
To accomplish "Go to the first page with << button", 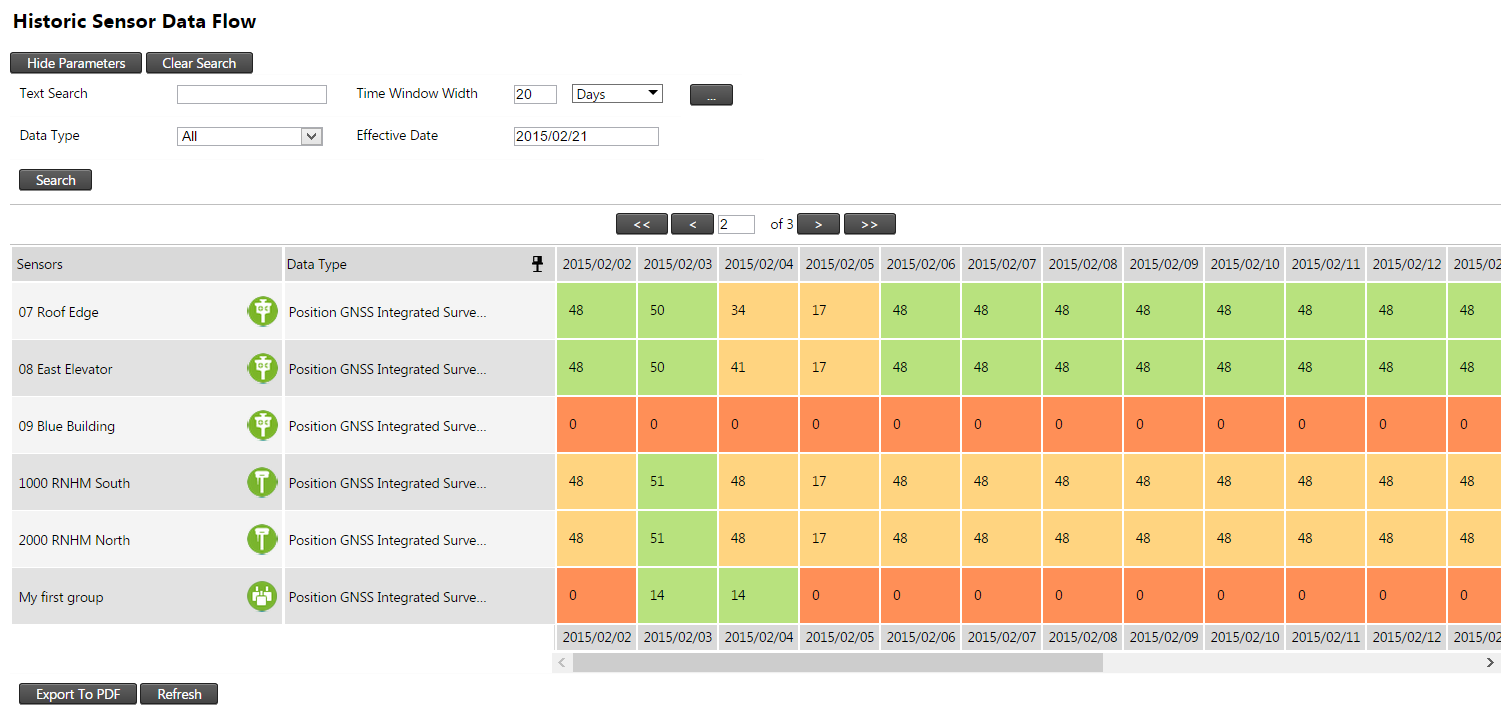I will 641,224.
